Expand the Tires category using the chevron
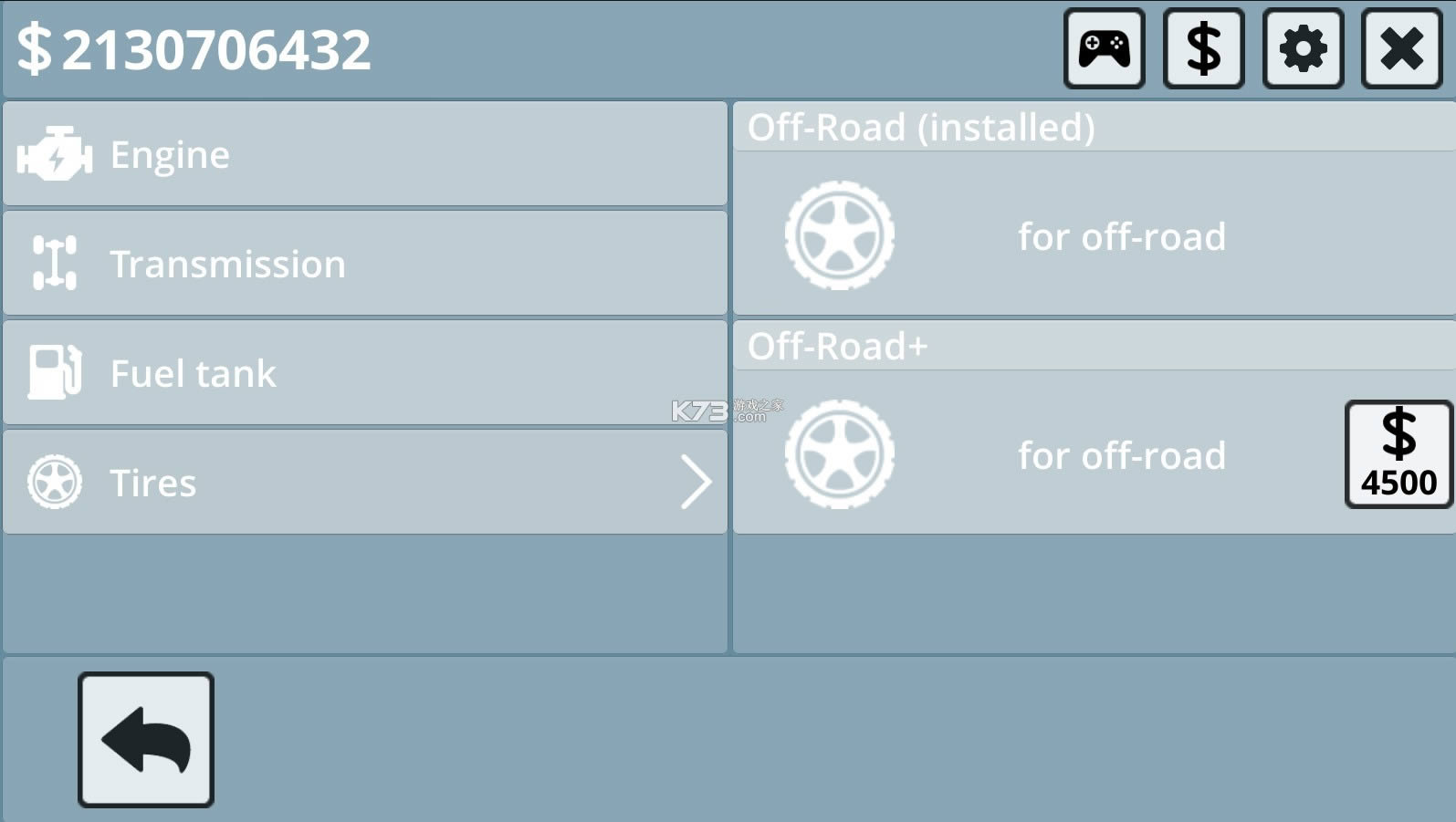Viewport: 1456px width, 822px height. [696, 482]
